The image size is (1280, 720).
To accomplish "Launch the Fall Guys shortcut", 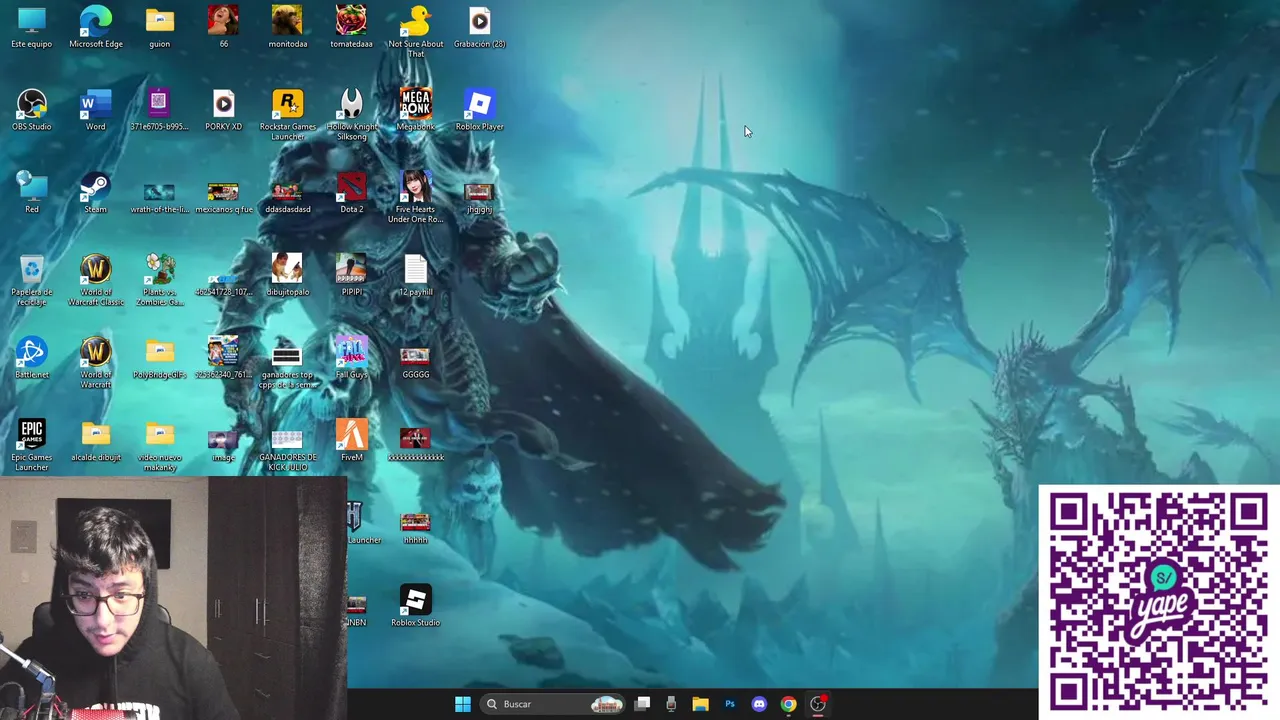I will click(x=351, y=358).
